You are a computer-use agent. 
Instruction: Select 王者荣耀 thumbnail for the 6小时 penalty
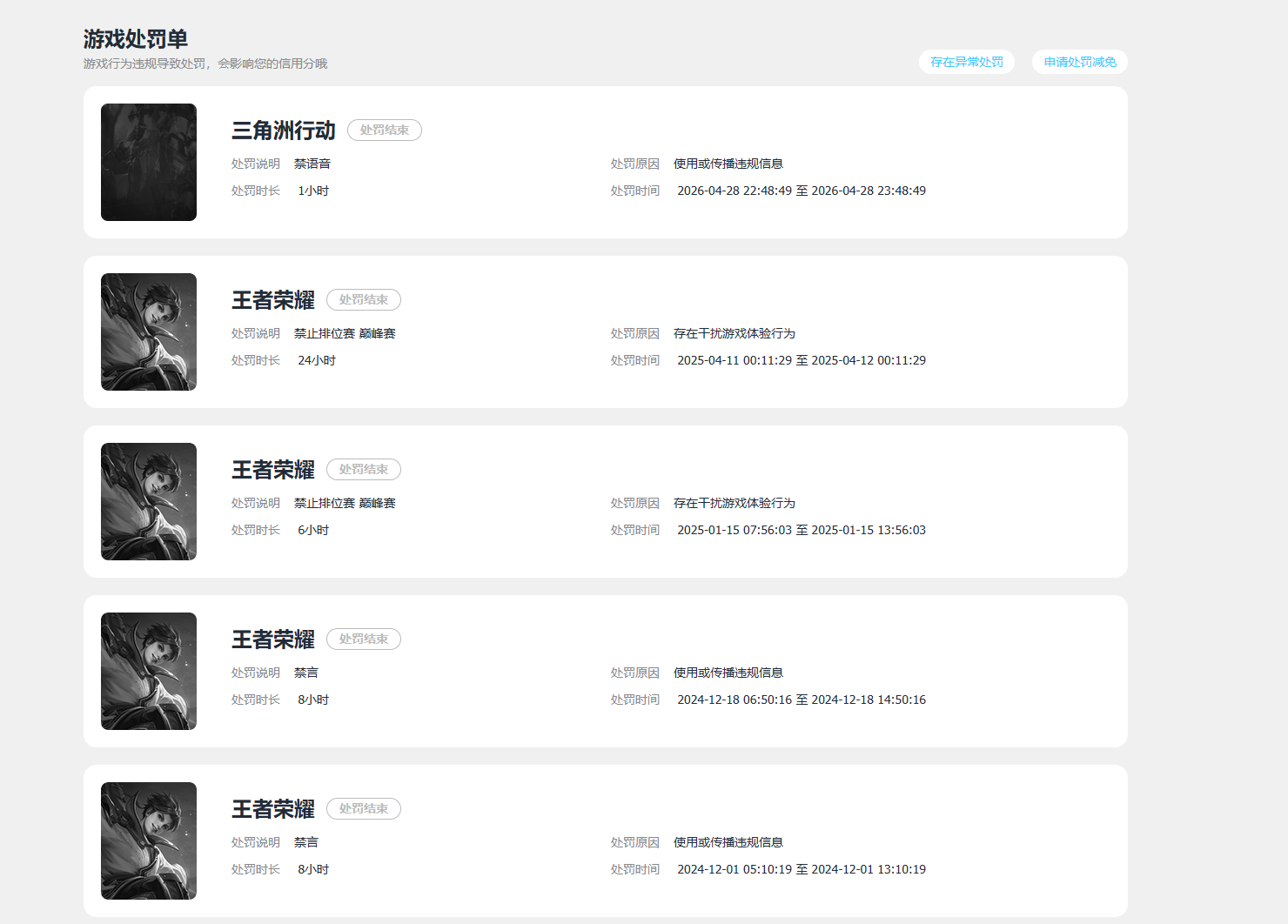click(149, 501)
